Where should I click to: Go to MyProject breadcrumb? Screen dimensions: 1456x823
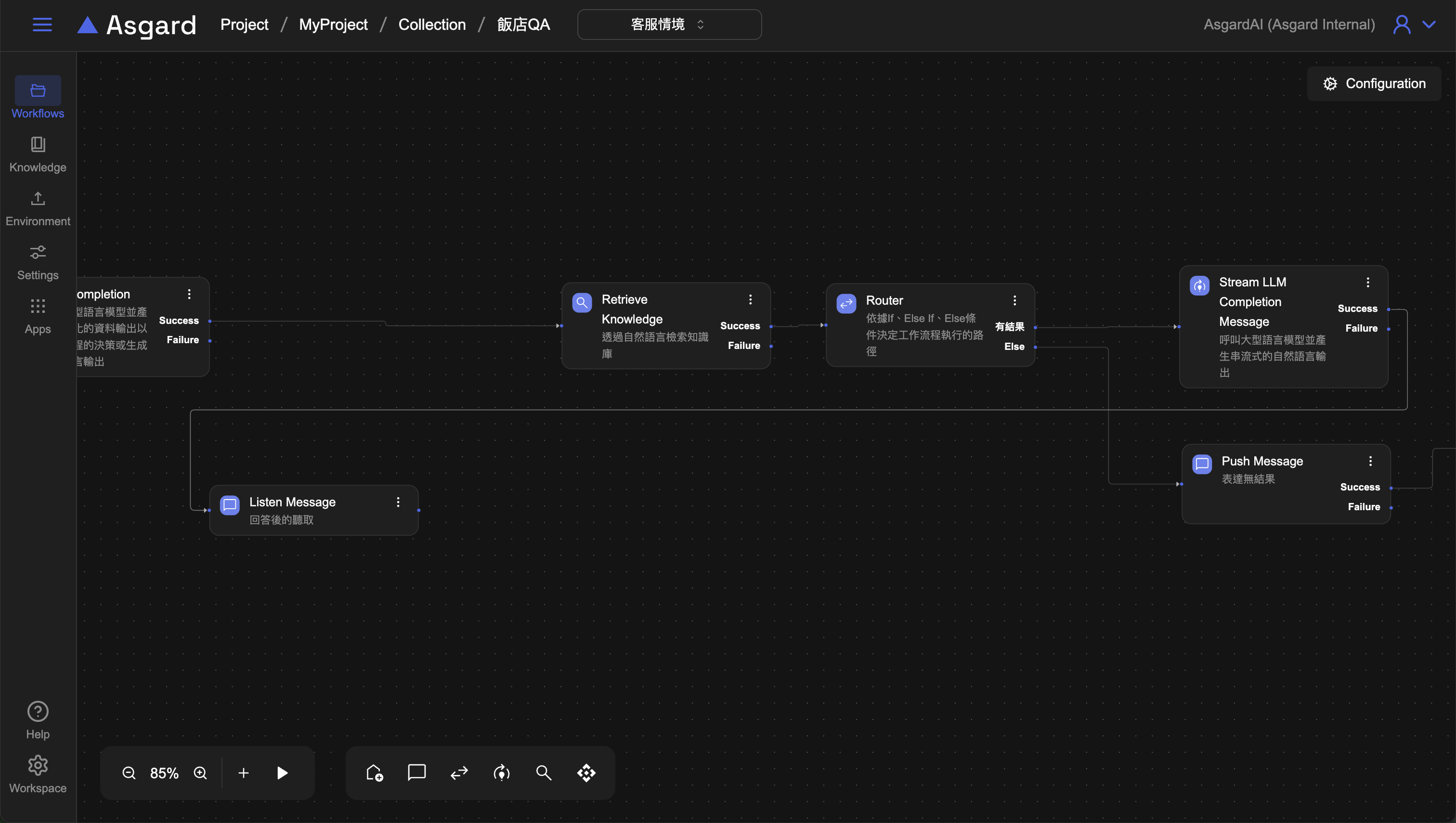[333, 25]
